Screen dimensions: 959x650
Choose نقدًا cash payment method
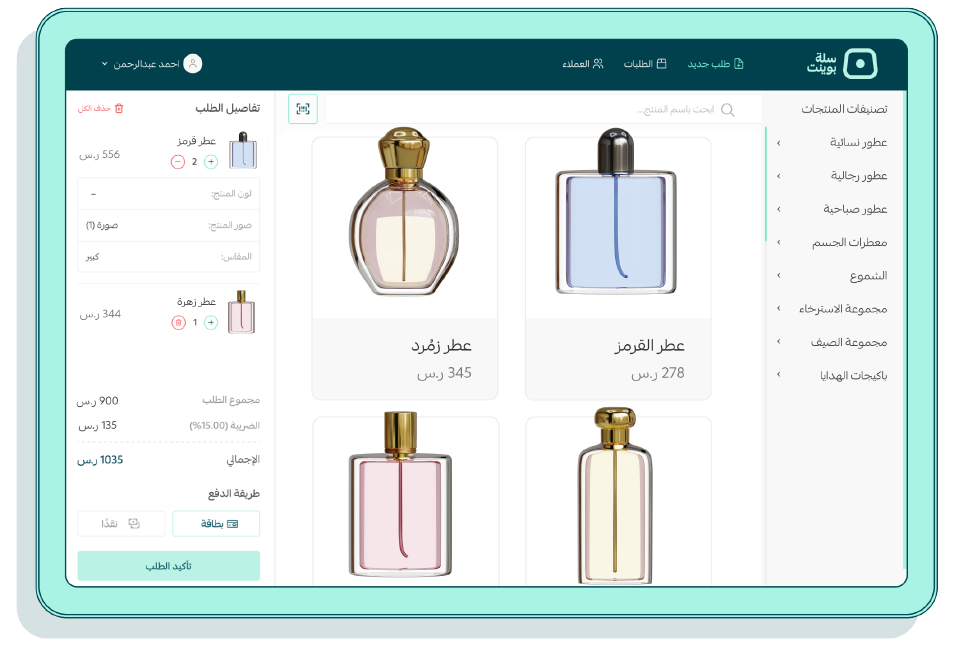tap(121, 524)
